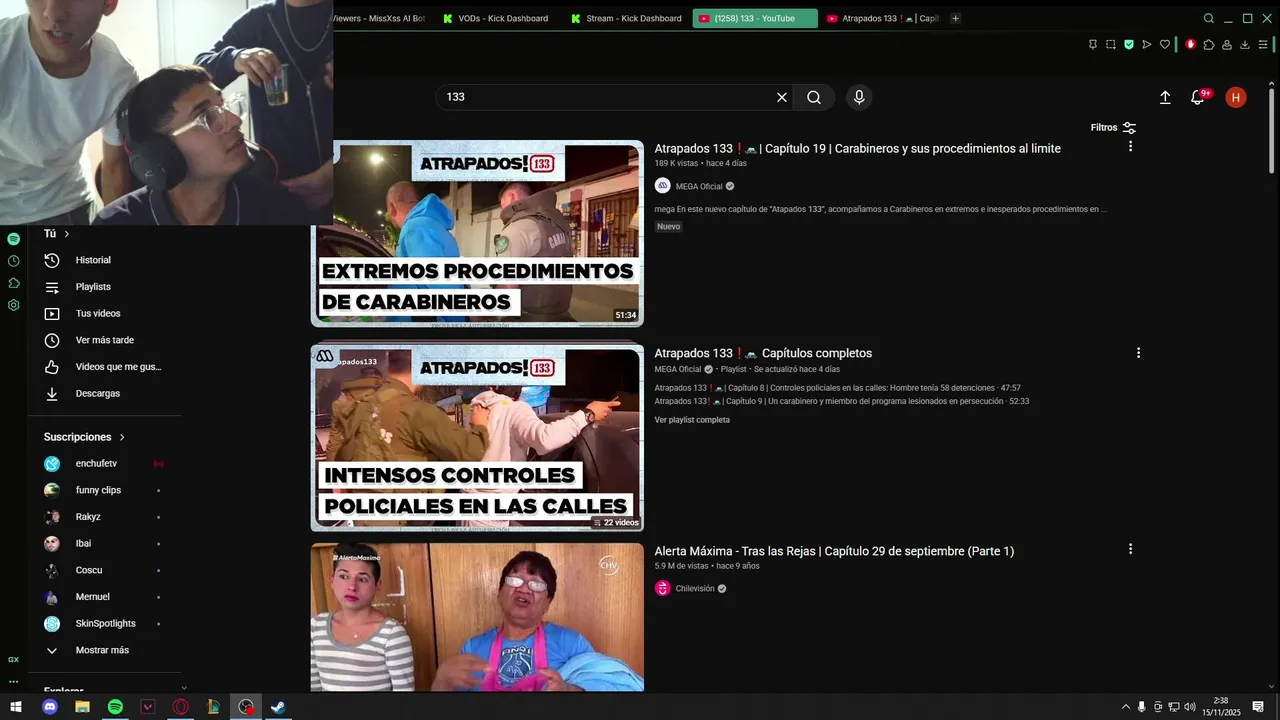The image size is (1280, 720).
Task: Clear the YouTube search box text
Action: [x=782, y=97]
